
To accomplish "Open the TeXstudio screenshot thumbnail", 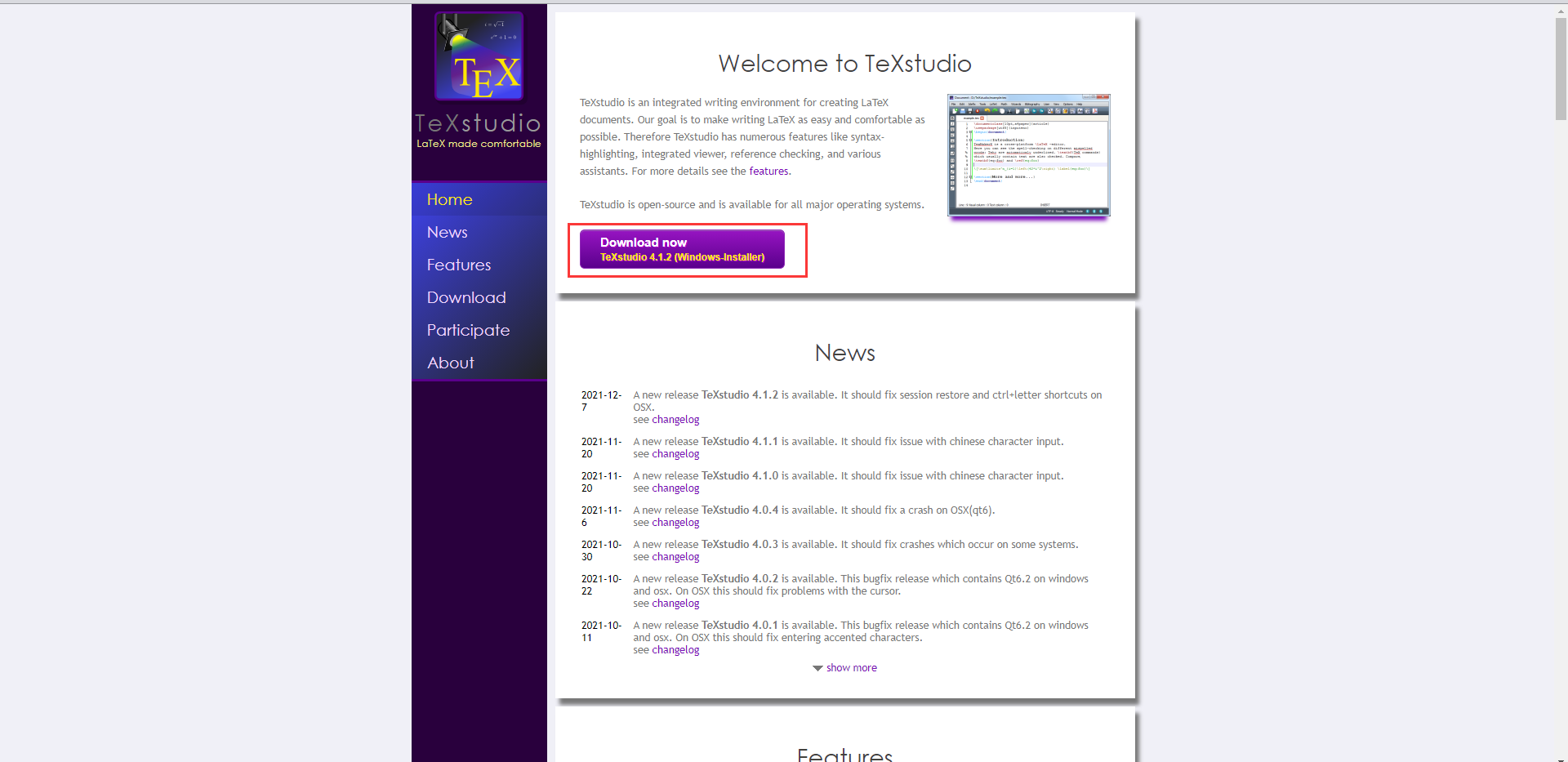I will coord(1028,155).
